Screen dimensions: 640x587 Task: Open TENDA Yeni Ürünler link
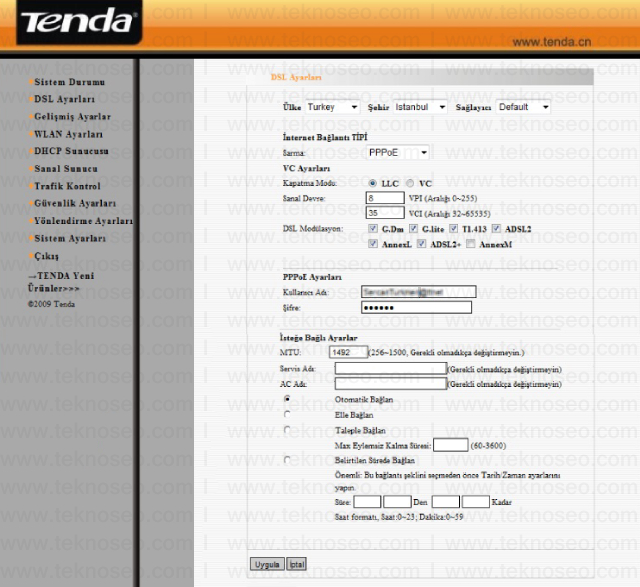61,282
